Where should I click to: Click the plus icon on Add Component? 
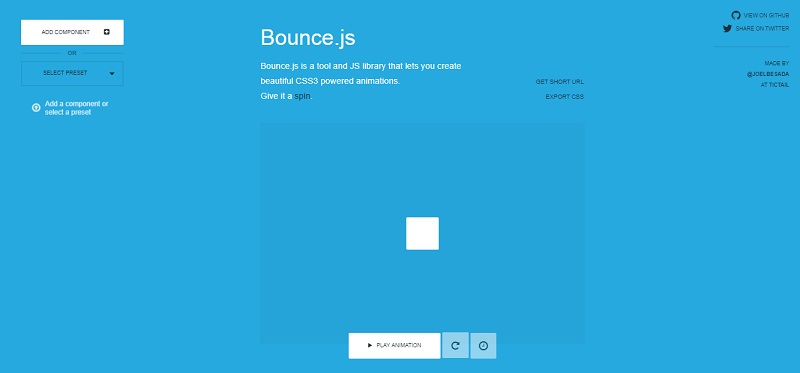[107, 32]
